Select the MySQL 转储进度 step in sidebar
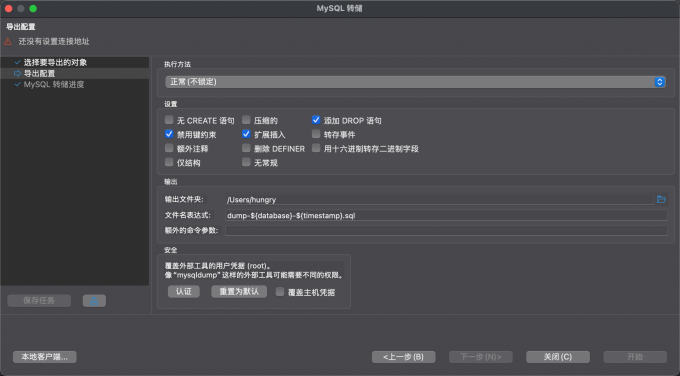The width and height of the screenshot is (680, 376). [75, 84]
